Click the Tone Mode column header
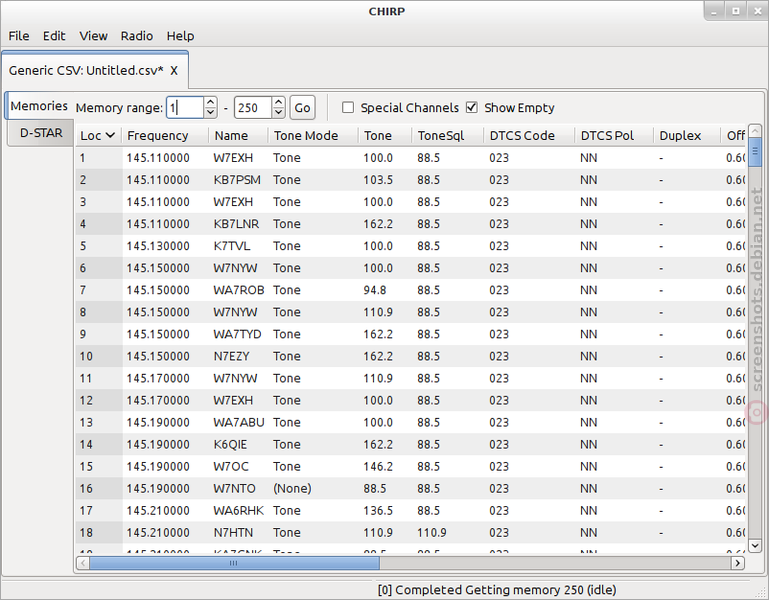Screen dimensions: 769x600 pos(313,136)
